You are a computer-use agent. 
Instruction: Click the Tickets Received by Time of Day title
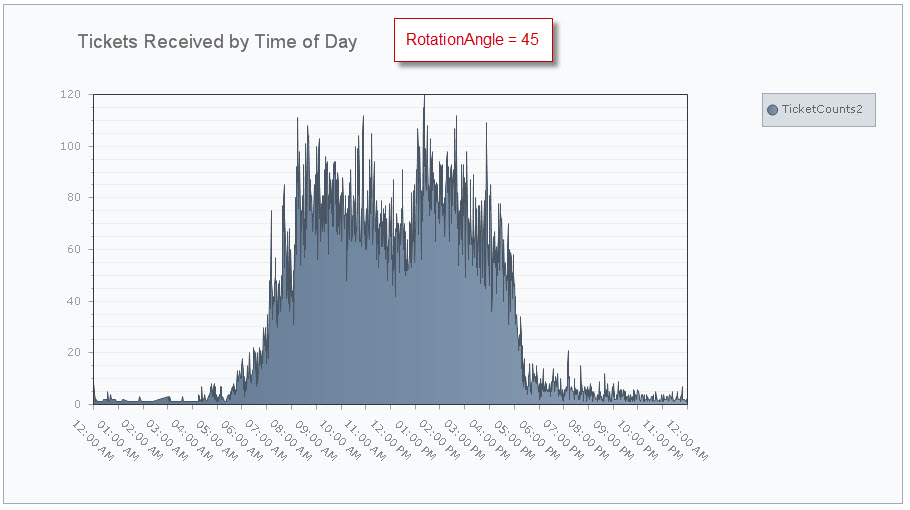(x=217, y=42)
